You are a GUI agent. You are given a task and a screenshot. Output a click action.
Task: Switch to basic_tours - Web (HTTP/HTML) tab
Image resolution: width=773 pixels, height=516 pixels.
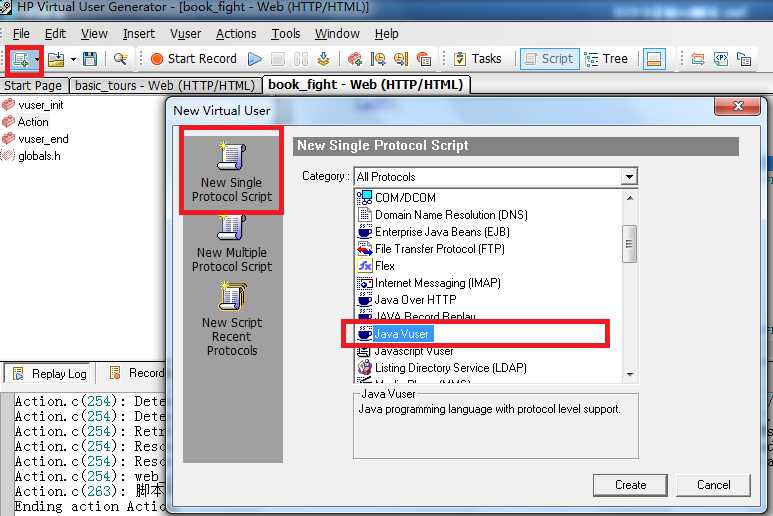(165, 86)
